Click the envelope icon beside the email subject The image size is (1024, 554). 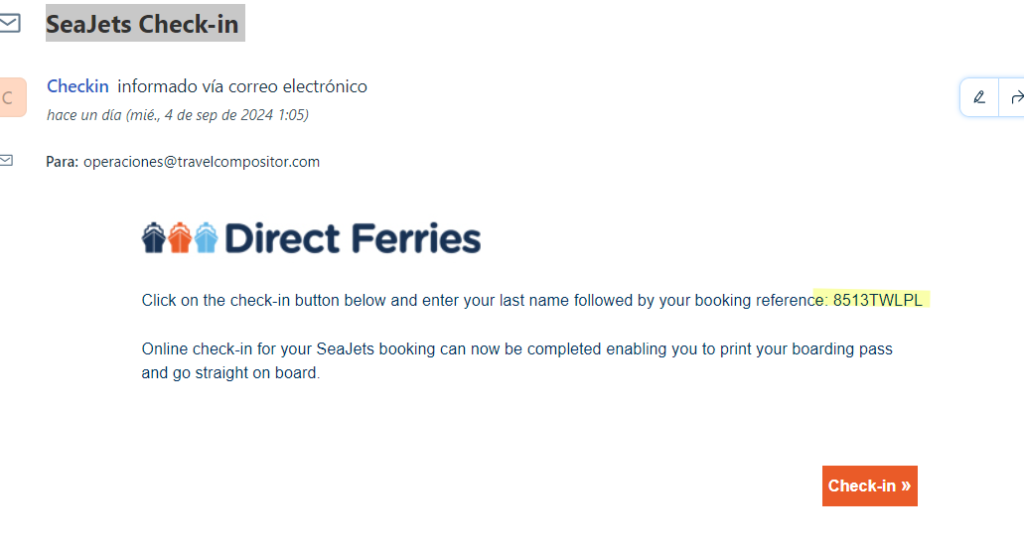tap(9, 24)
